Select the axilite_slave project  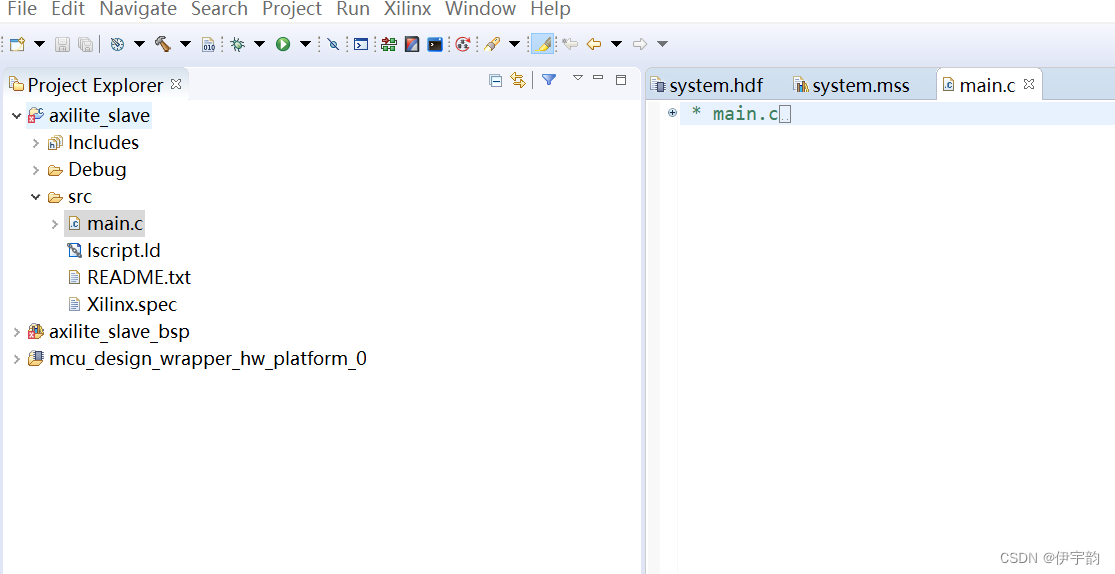pyautogui.click(x=99, y=116)
